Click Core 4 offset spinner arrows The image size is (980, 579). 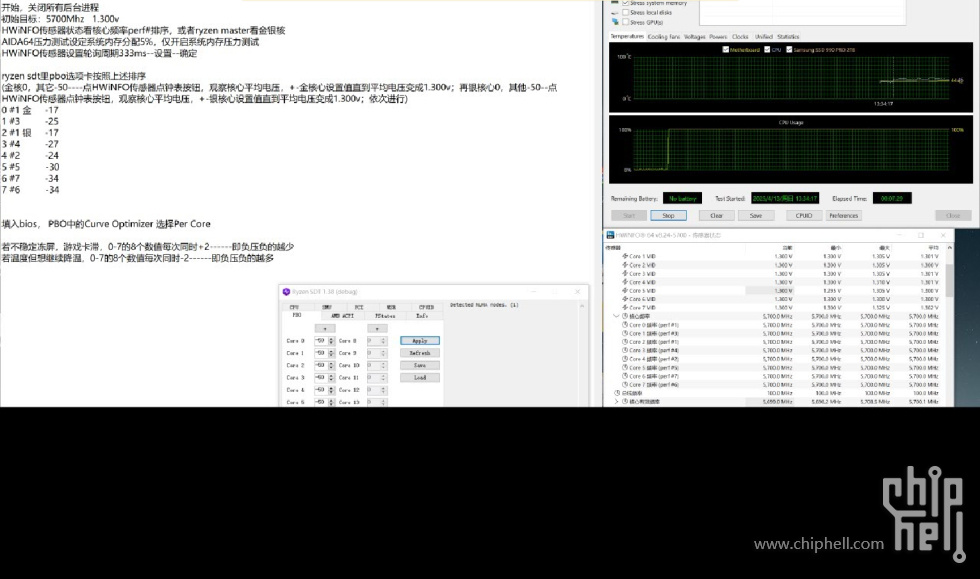point(331,390)
